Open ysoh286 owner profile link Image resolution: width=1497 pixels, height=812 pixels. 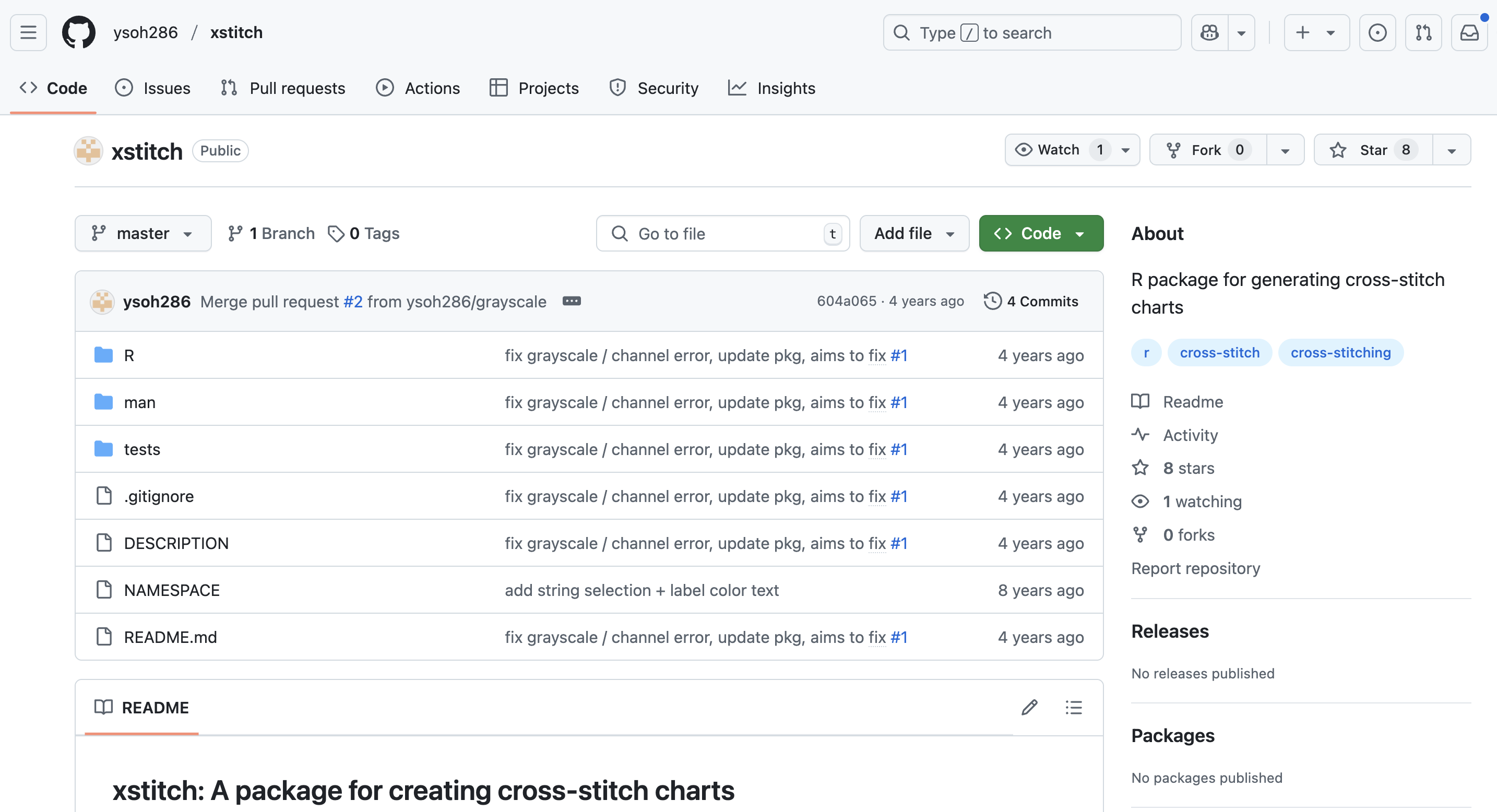(145, 32)
